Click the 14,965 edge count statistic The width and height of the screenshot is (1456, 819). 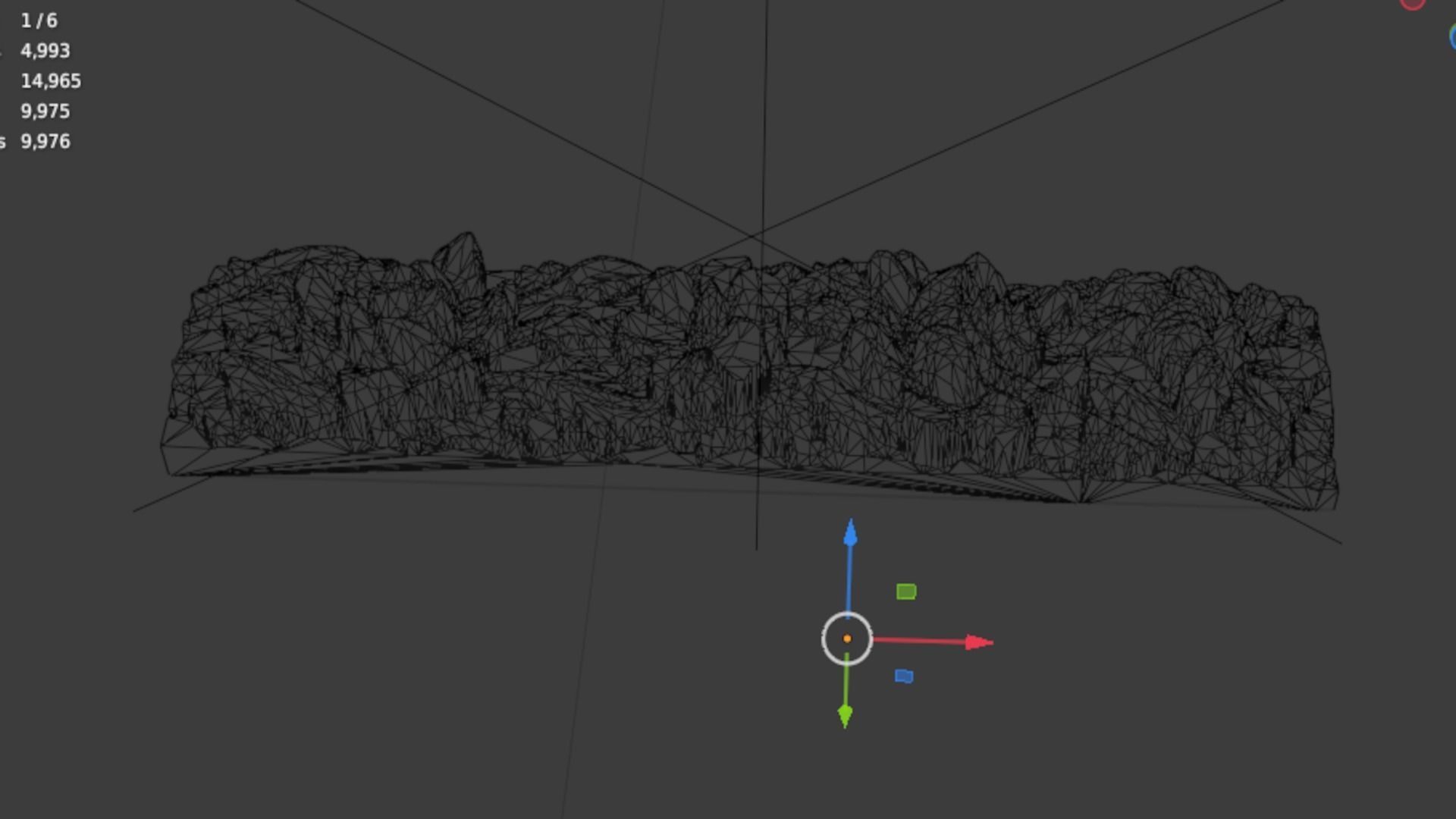51,81
